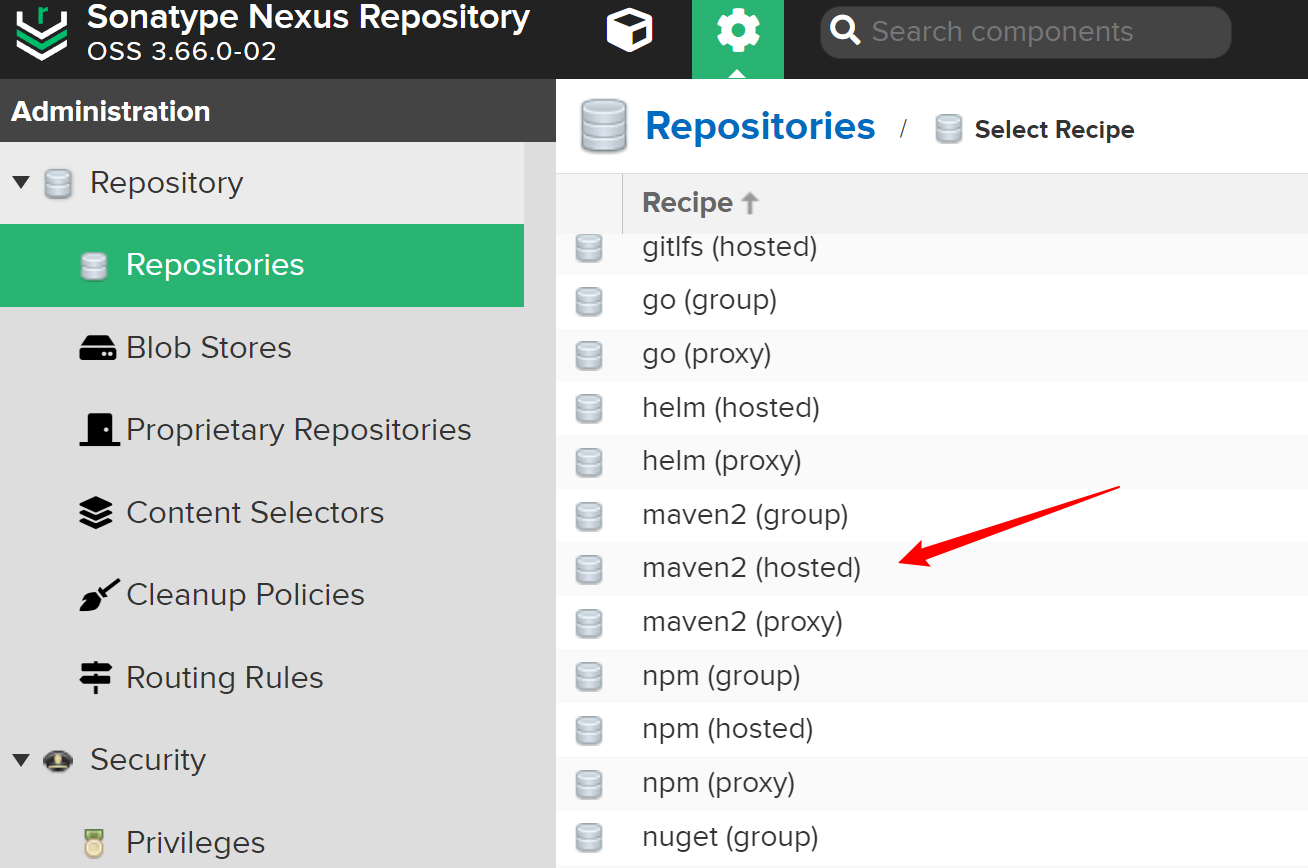
Task: Click the Select Recipe breadcrumb text
Action: [x=1054, y=129]
